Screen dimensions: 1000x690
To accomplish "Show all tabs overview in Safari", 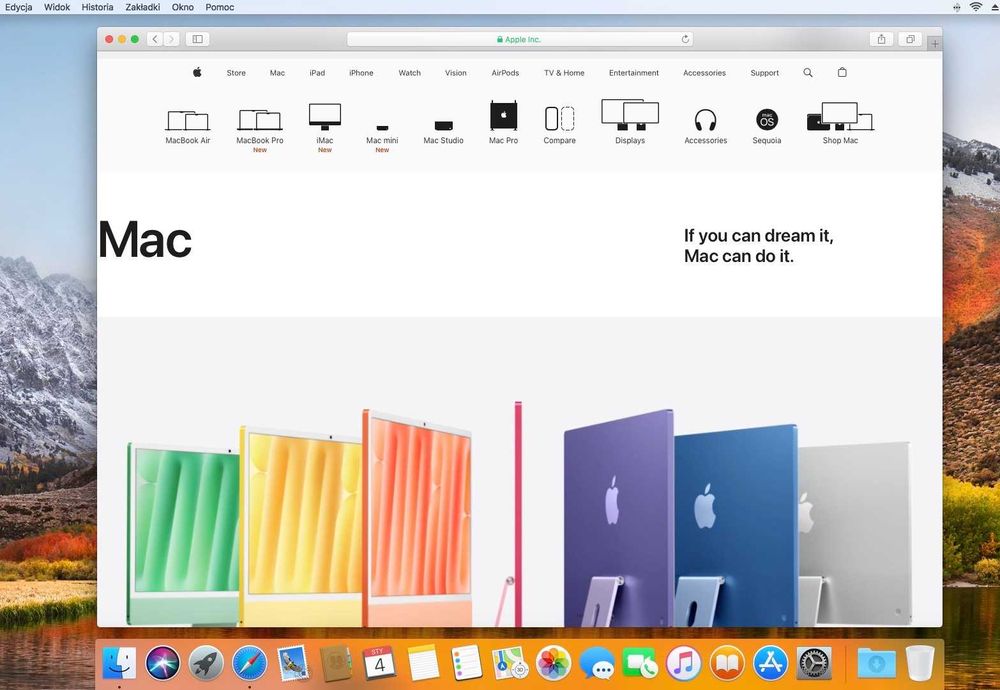I will click(910, 39).
